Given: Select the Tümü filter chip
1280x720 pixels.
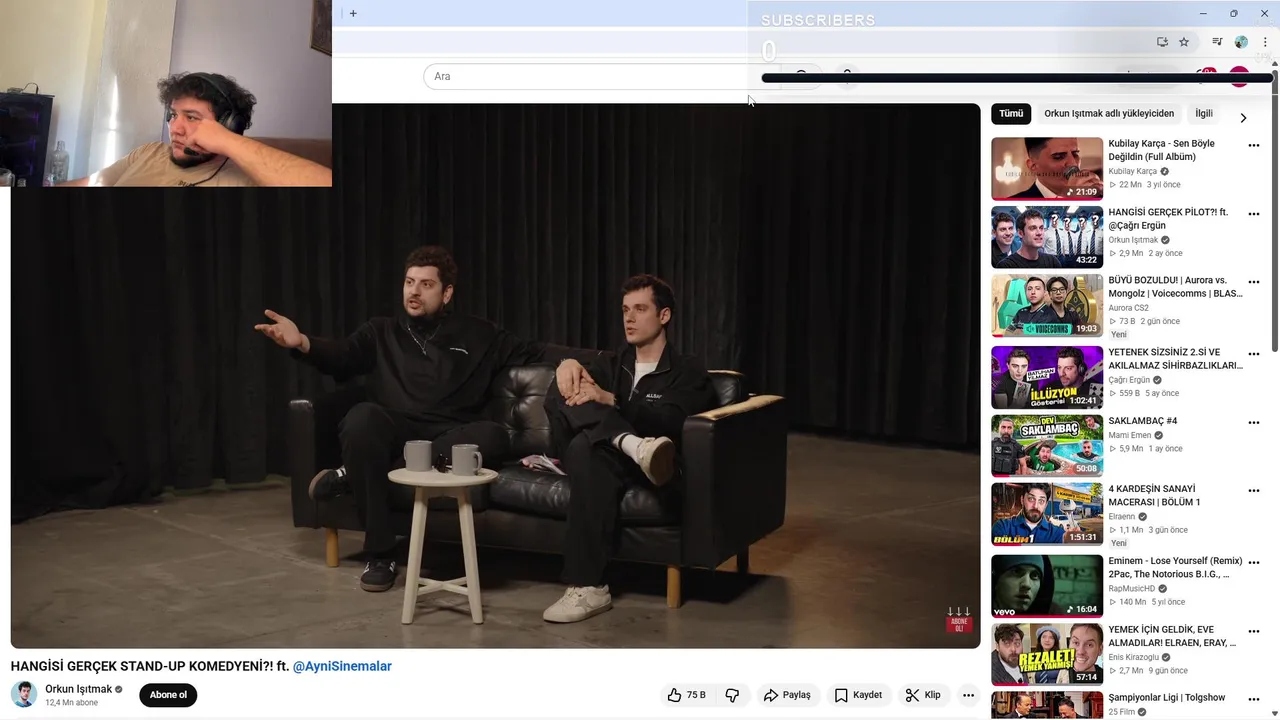Looking at the screenshot, I should coord(1011,114).
